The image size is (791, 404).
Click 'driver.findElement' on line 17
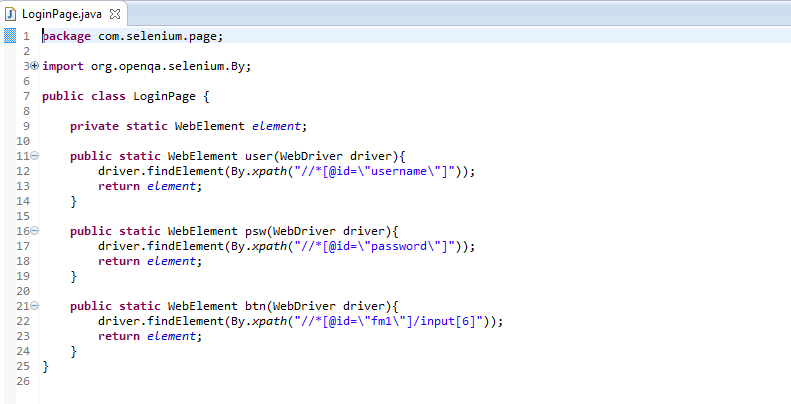coord(160,246)
